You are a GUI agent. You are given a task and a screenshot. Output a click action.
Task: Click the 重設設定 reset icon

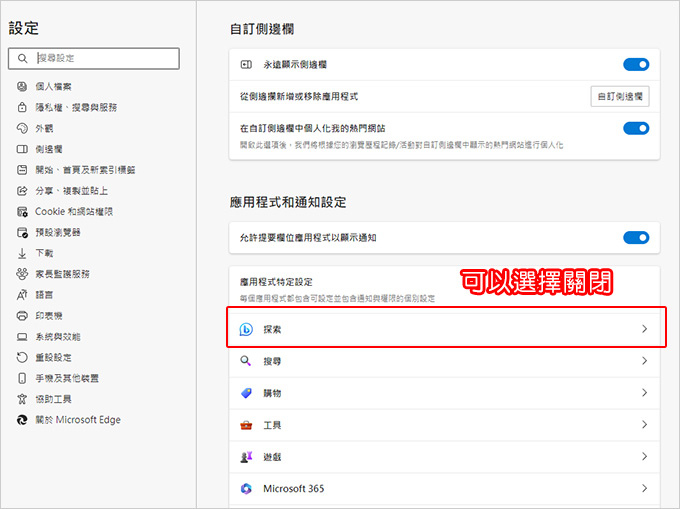[x=22, y=357]
